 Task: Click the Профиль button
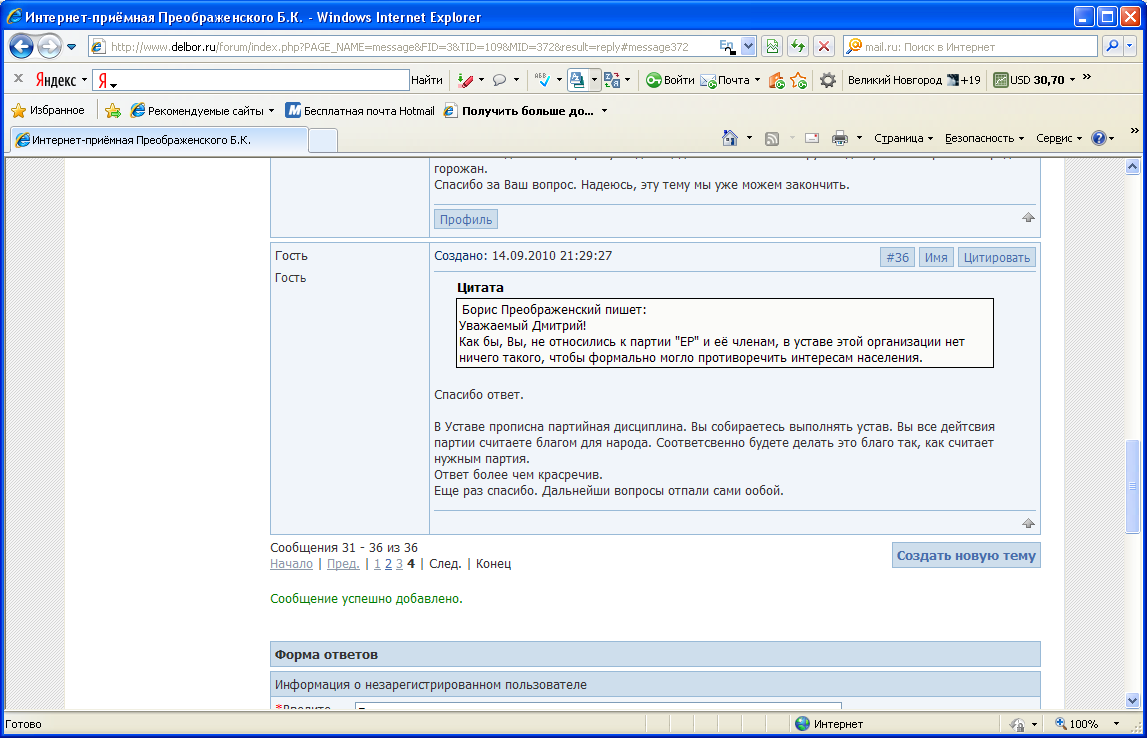click(466, 219)
